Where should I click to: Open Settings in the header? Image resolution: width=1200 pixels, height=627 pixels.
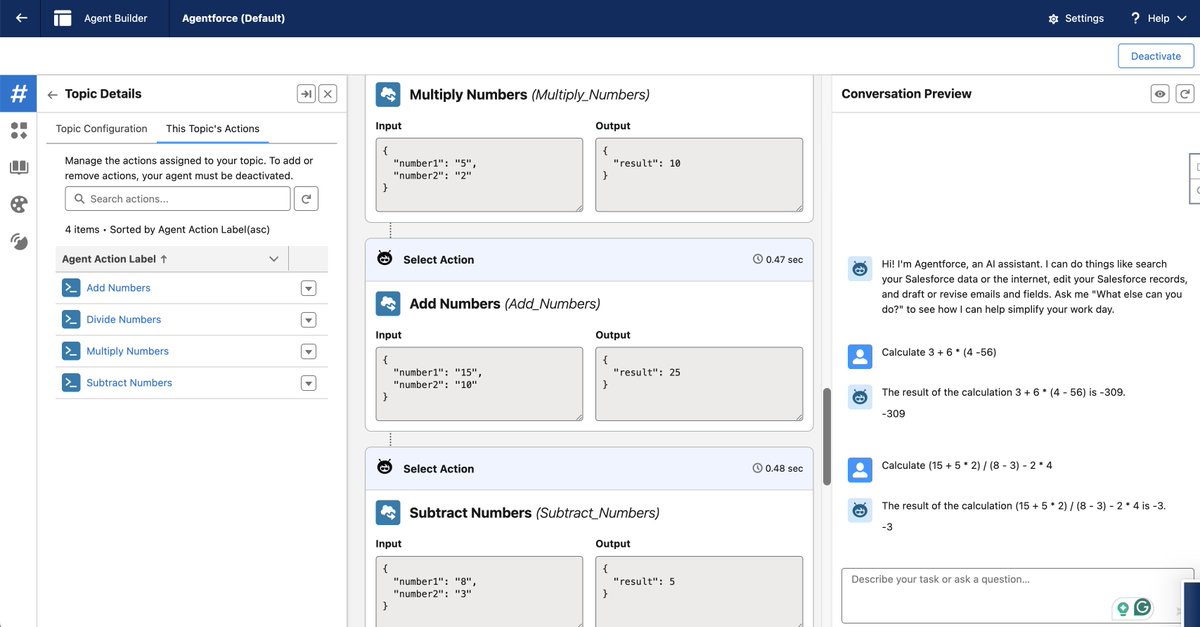pyautogui.click(x=1076, y=18)
